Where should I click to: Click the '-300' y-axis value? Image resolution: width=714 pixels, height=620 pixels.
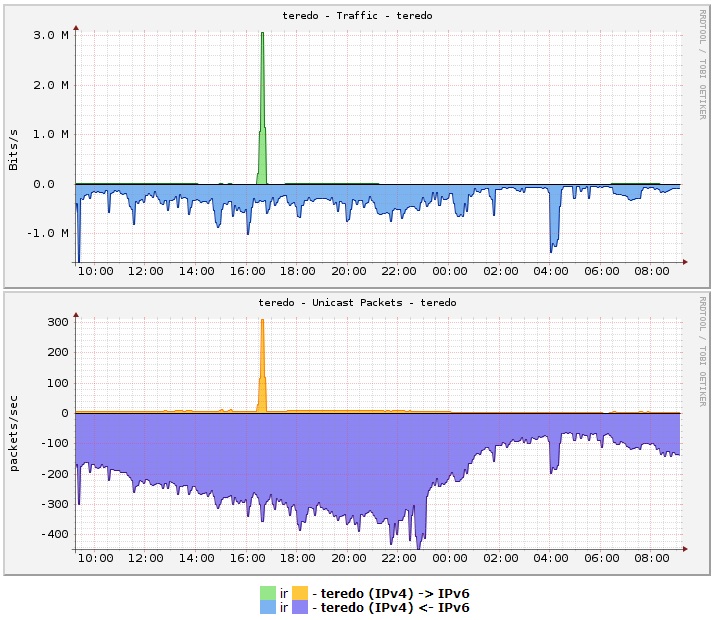[x=55, y=504]
